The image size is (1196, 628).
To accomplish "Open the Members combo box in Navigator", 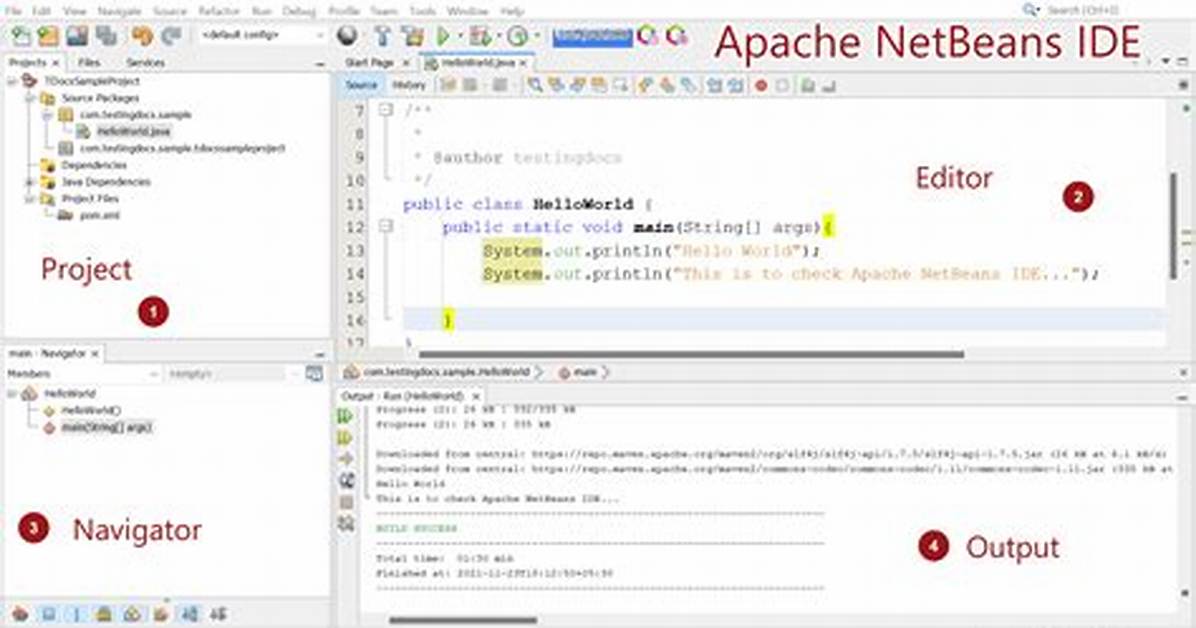I will tap(83, 373).
